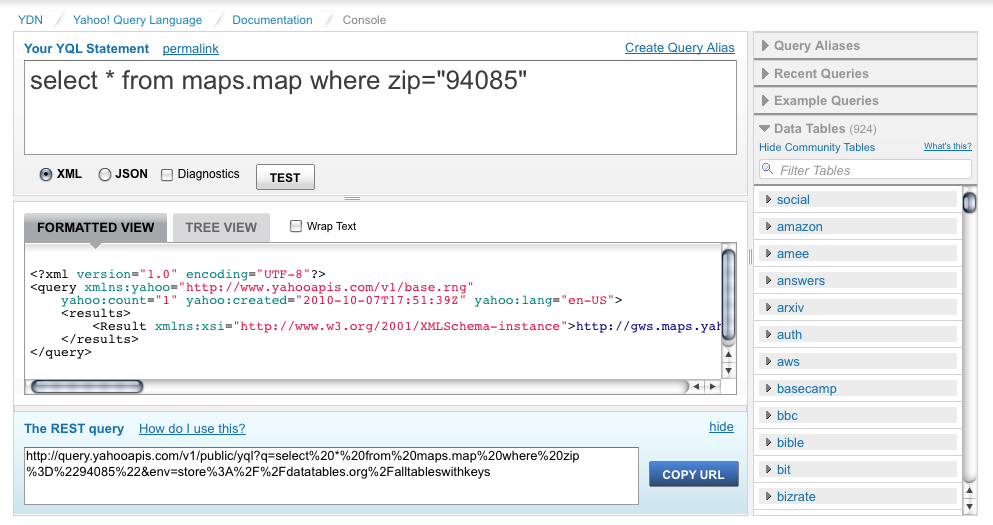Click the Filter Tables input field
Viewport: 993px width, 525px height.
click(x=870, y=170)
